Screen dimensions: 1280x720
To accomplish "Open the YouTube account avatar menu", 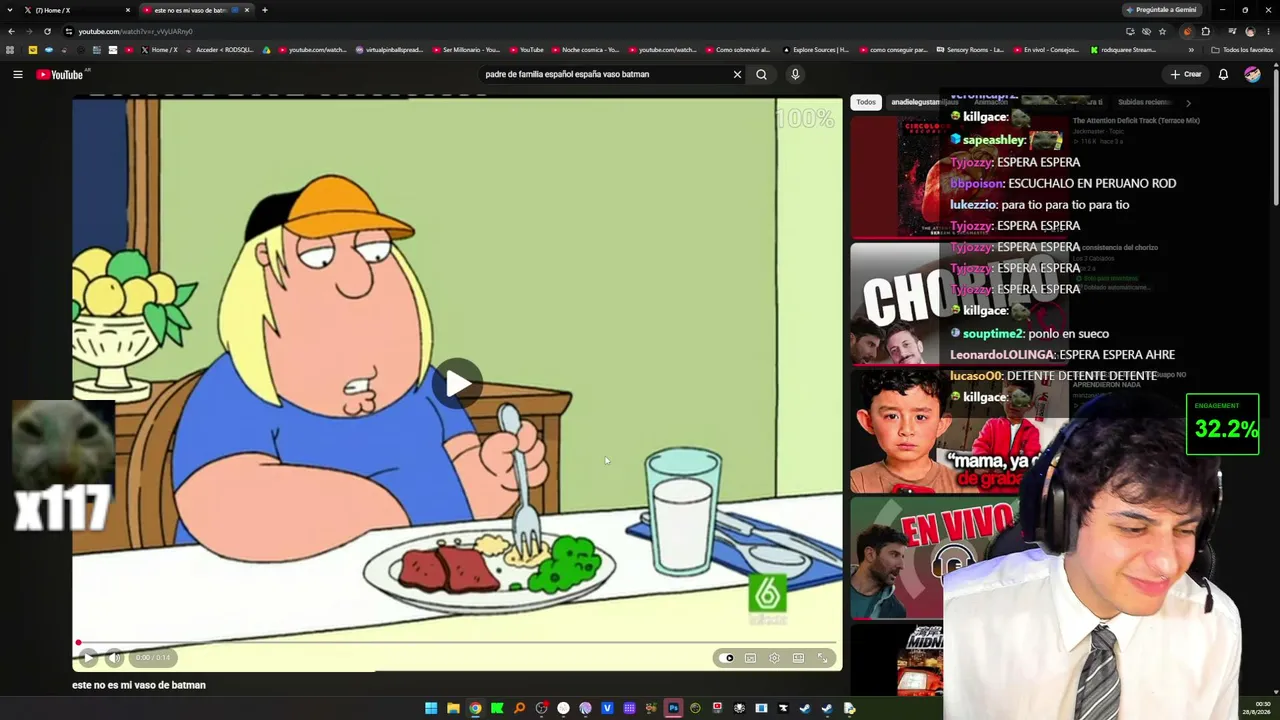I will tap(1252, 74).
